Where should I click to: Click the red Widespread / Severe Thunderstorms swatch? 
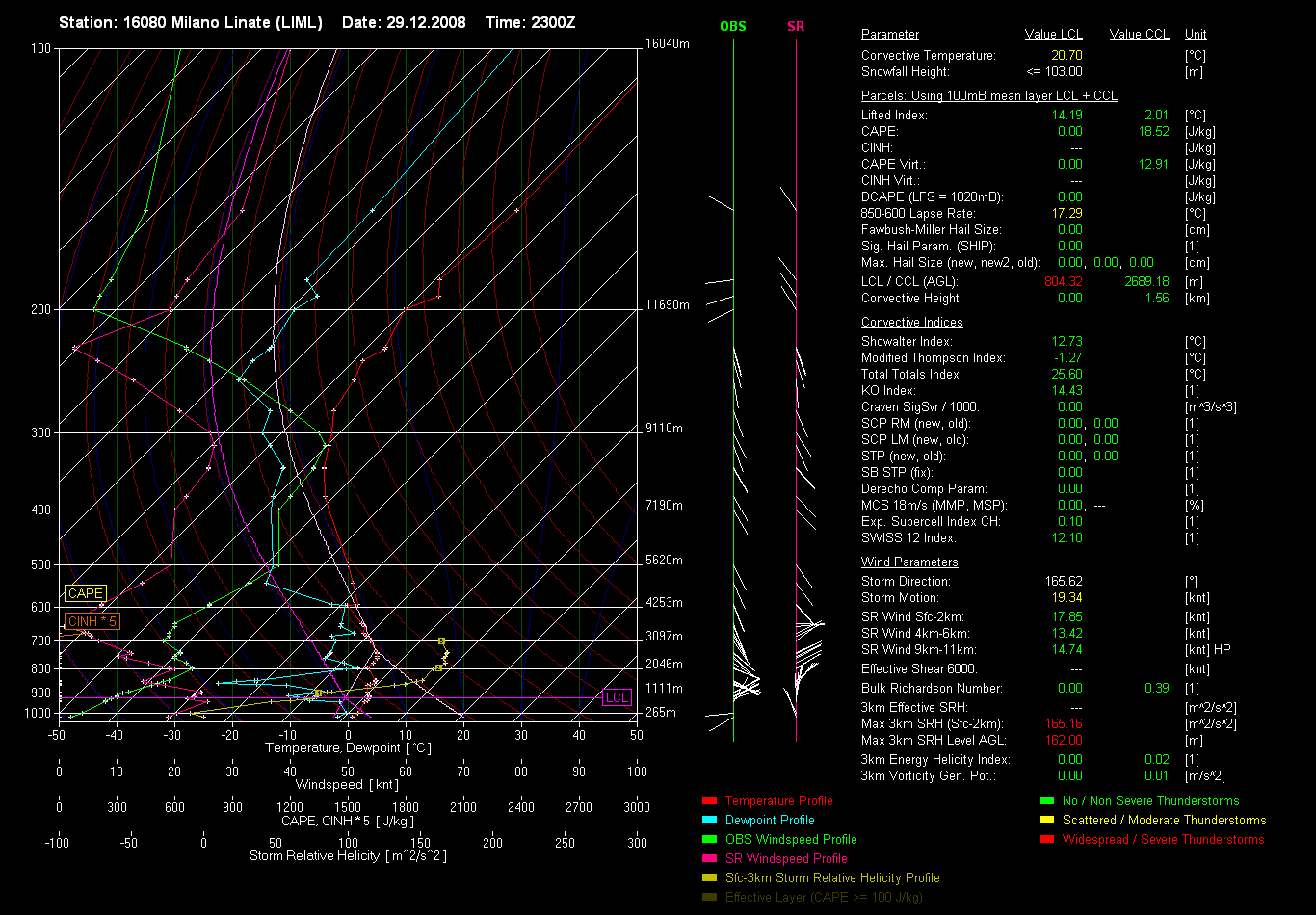coord(1046,840)
